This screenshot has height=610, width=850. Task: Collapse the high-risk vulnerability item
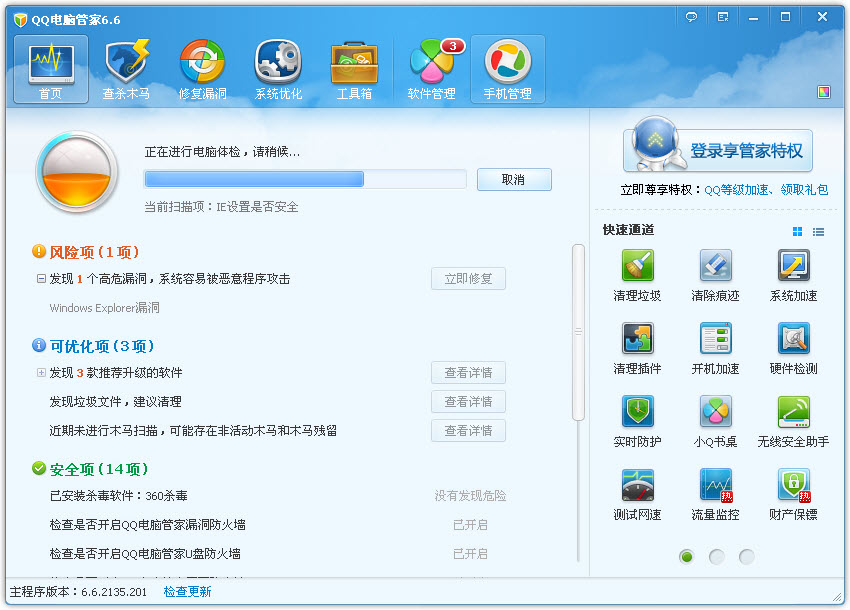click(x=41, y=279)
